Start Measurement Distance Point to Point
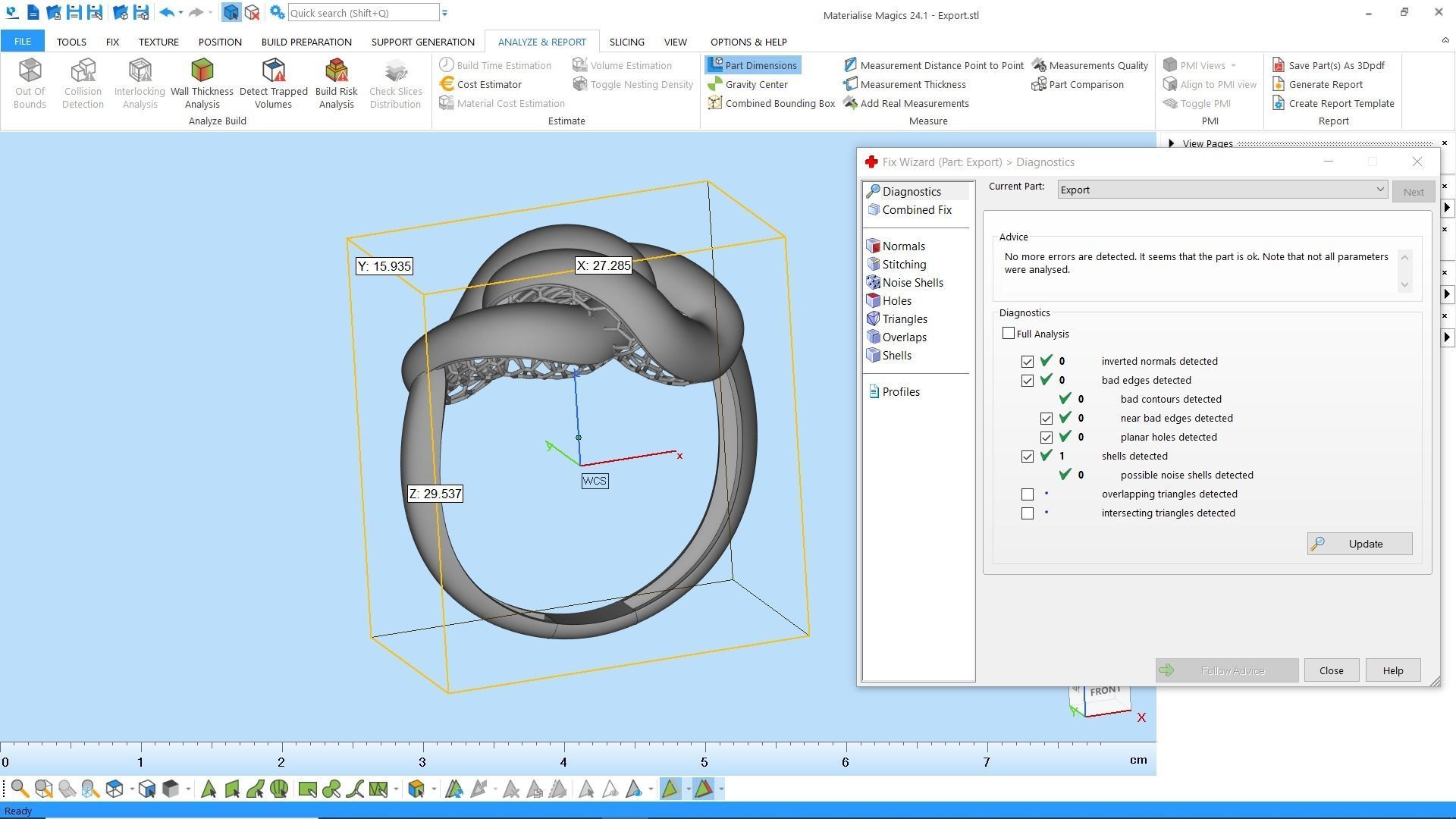 (x=933, y=65)
